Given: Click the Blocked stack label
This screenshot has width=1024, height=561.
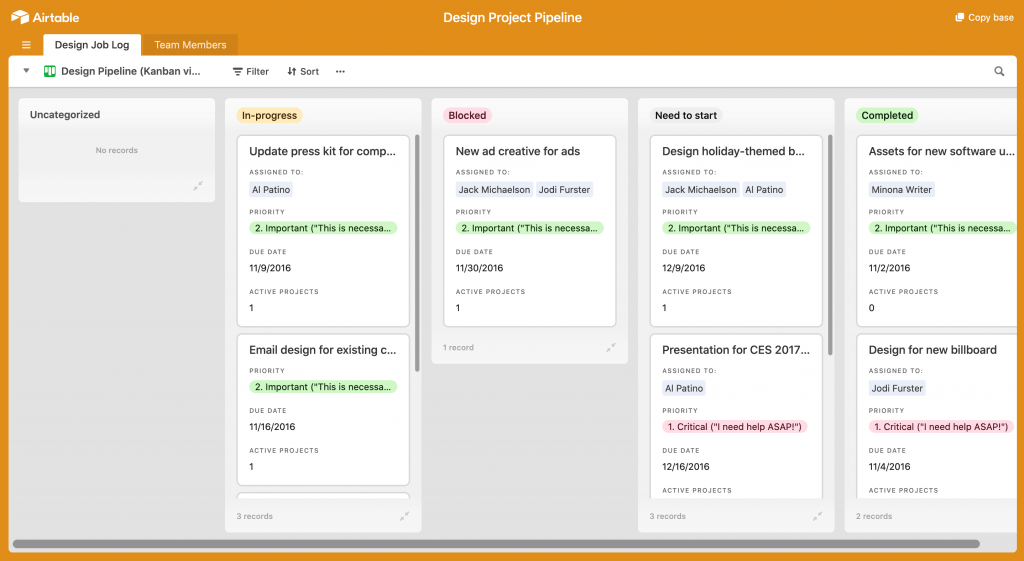Looking at the screenshot, I should click(467, 116).
